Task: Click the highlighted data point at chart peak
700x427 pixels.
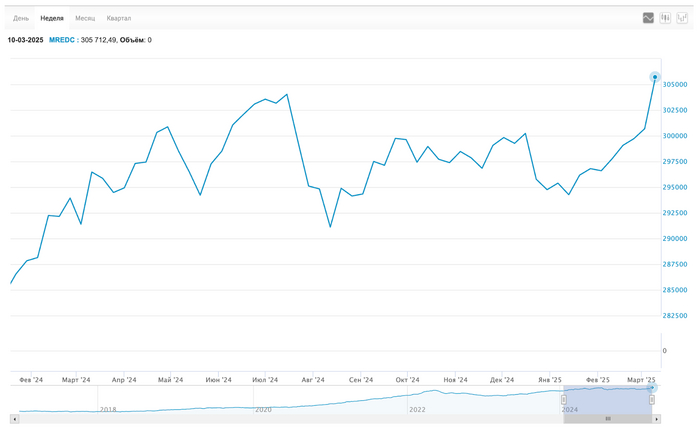Action: 655,77
